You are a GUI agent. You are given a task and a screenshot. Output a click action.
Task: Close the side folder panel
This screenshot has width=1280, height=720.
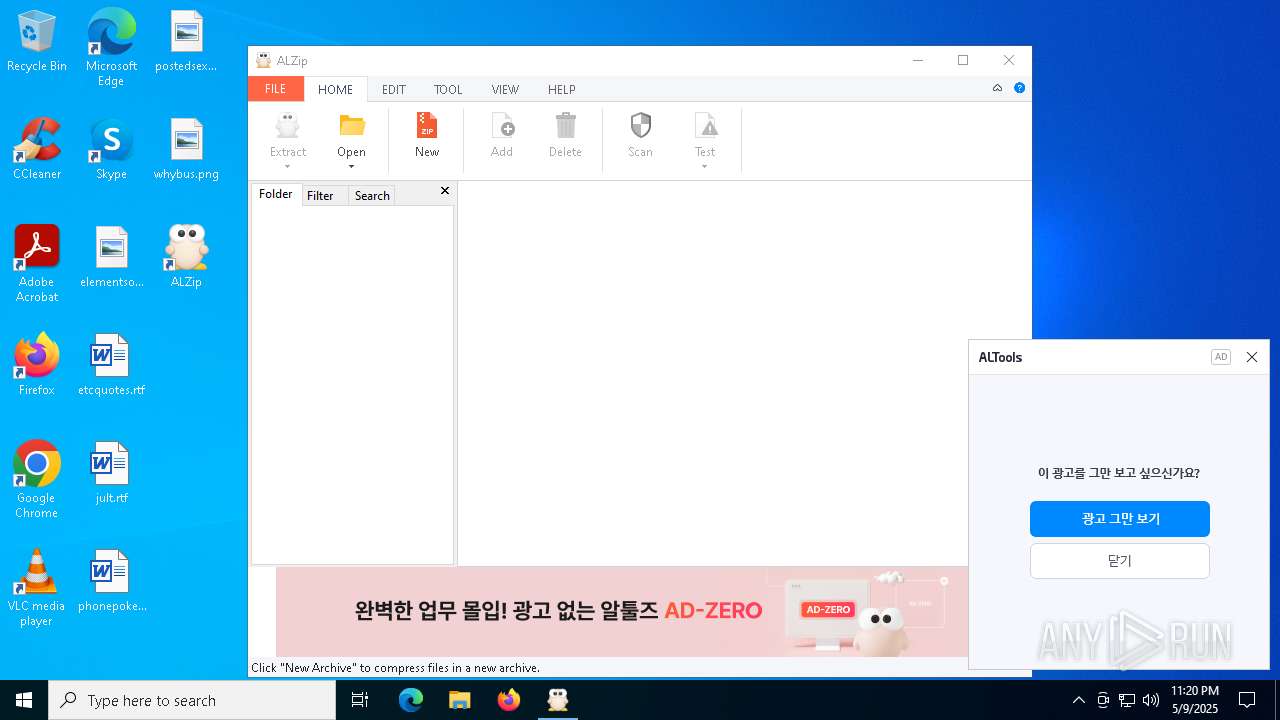(x=445, y=191)
